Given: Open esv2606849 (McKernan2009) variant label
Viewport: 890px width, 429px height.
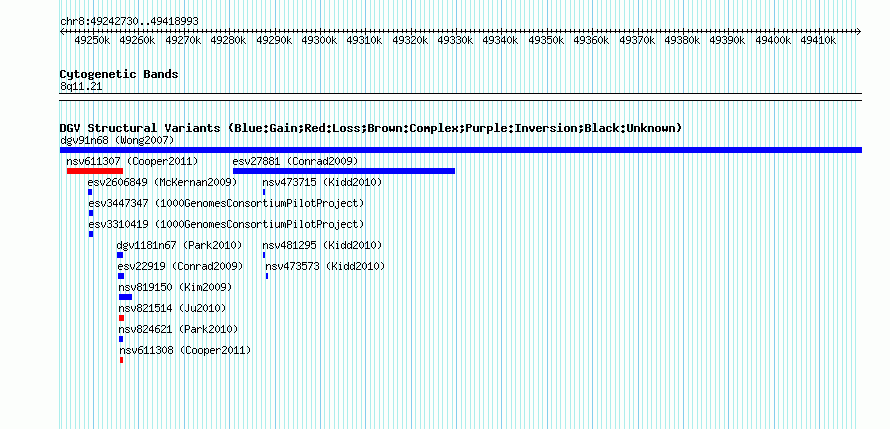Looking at the screenshot, I should pos(162,182).
